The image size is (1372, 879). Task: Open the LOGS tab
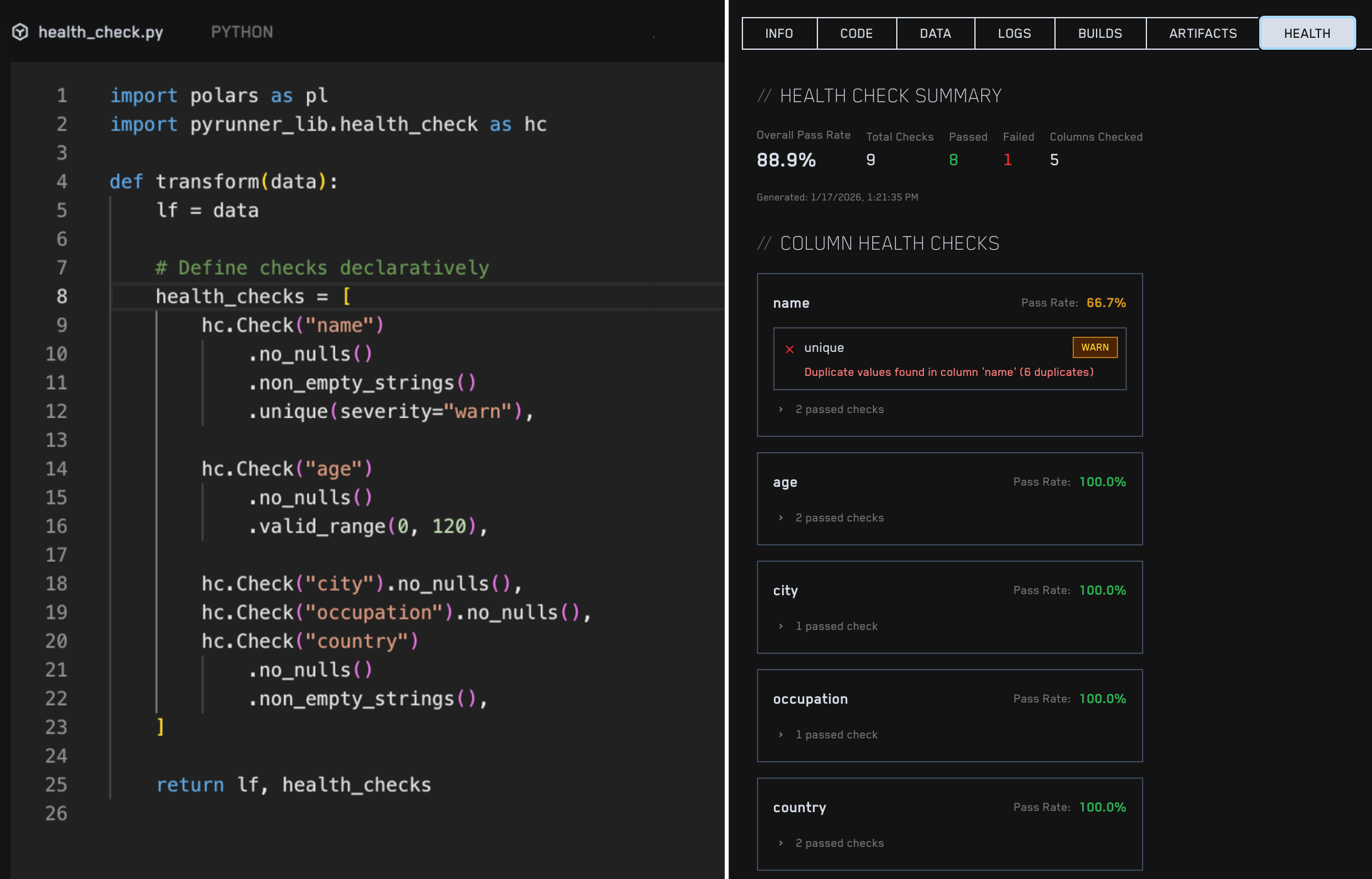pyautogui.click(x=1015, y=33)
